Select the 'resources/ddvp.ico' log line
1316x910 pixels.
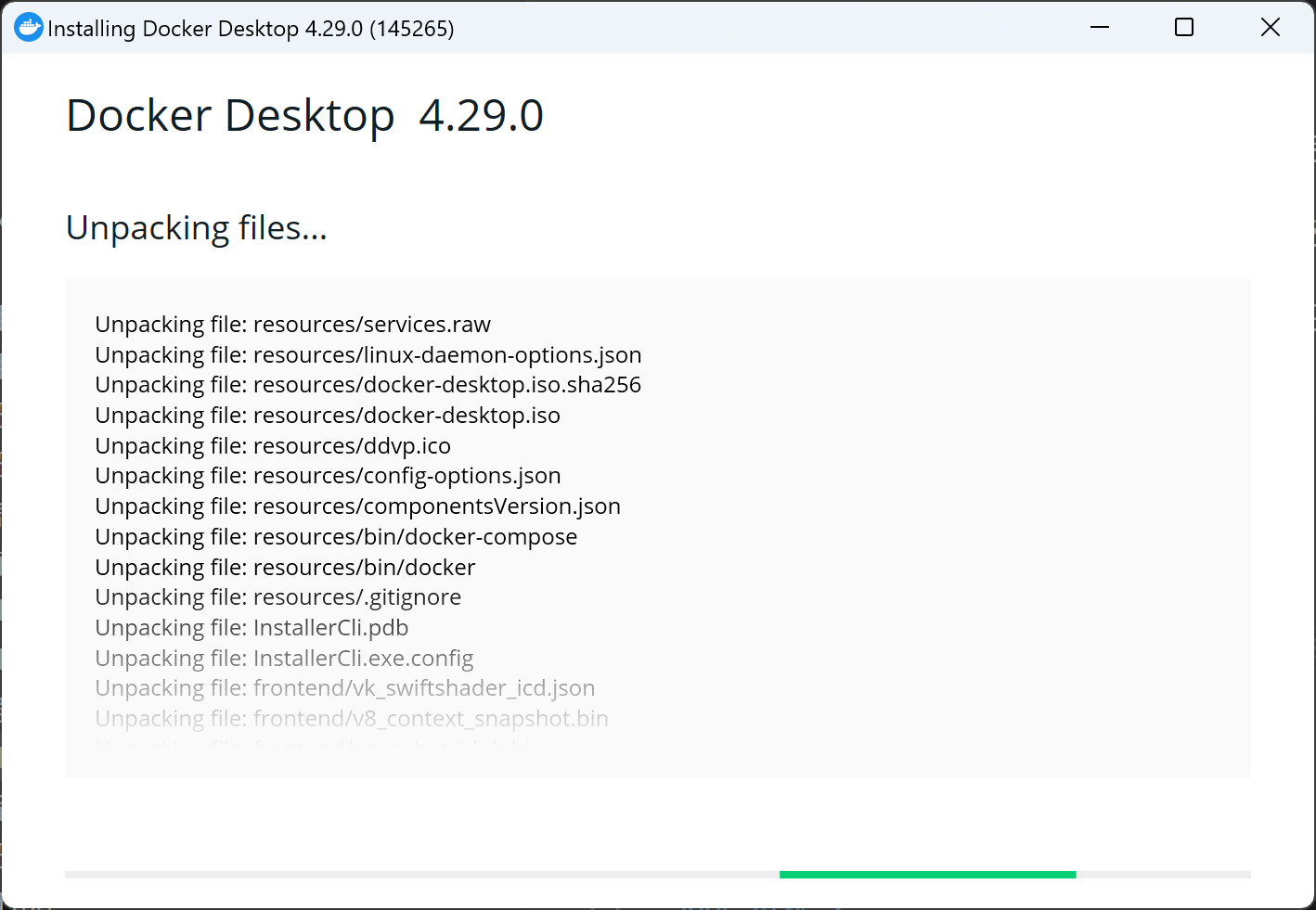(x=273, y=446)
